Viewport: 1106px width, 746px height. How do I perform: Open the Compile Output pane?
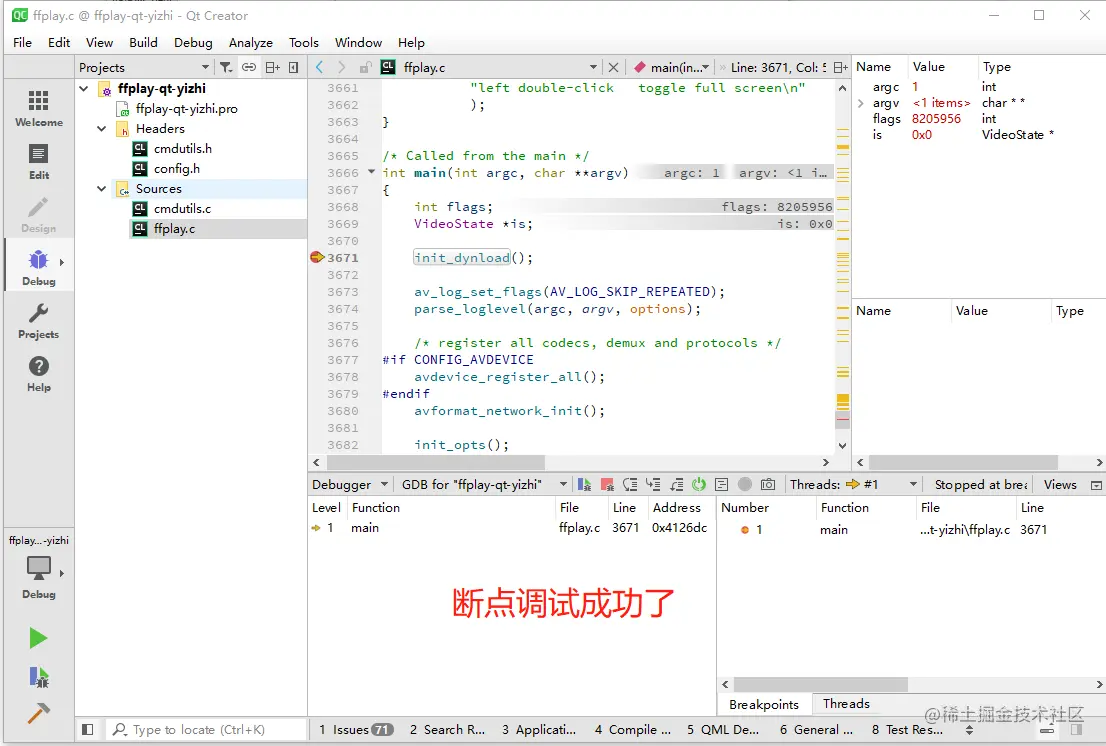(x=633, y=730)
